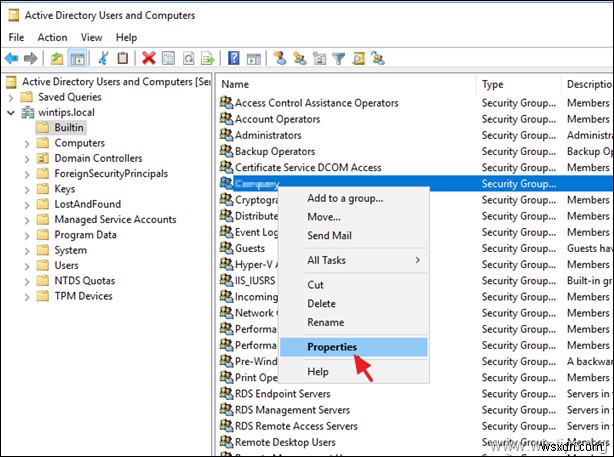Click the Refresh toolbar icon

click(x=187, y=58)
